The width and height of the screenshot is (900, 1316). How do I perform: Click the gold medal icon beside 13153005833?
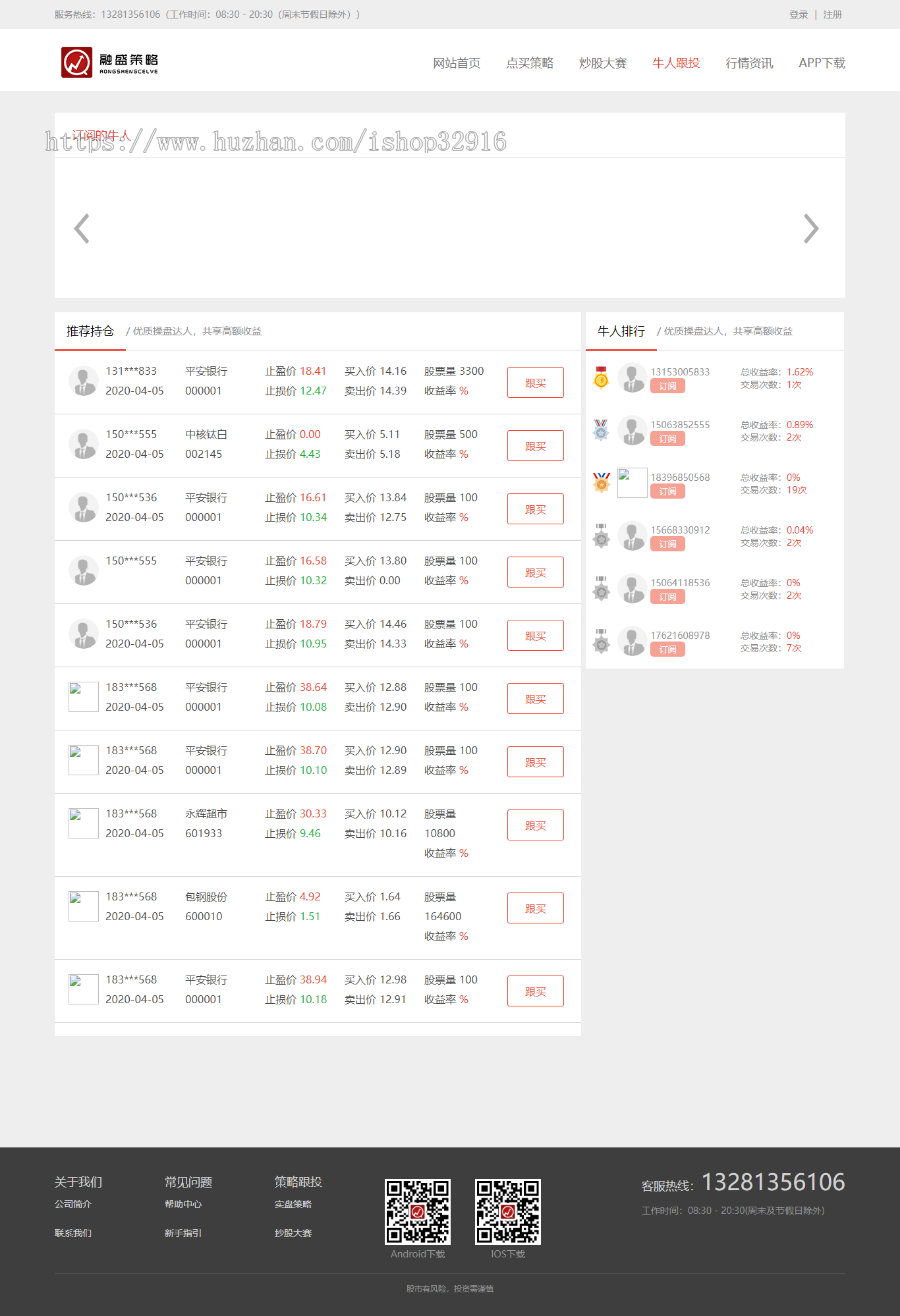pyautogui.click(x=599, y=377)
